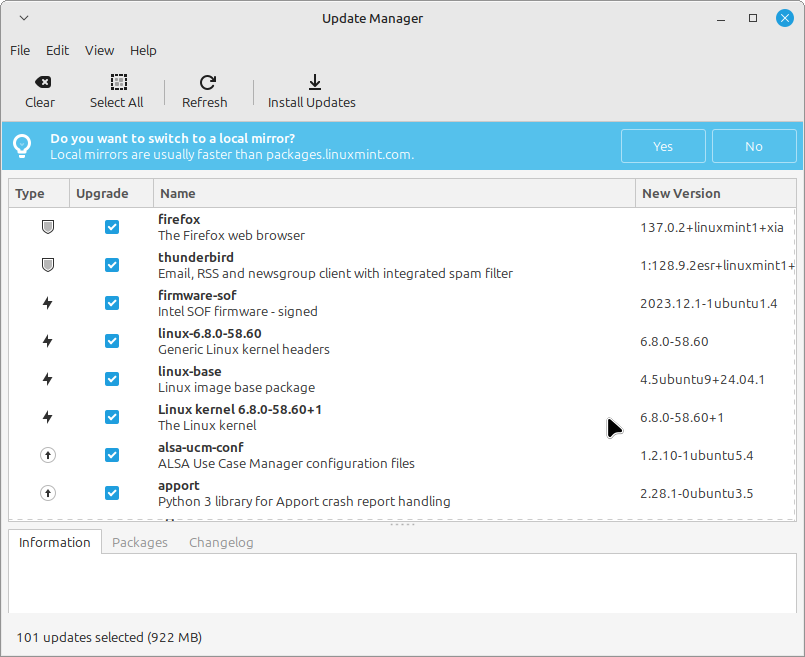Viewport: 805px width, 657px height.
Task: Select the firefox package name row
Action: point(179,219)
